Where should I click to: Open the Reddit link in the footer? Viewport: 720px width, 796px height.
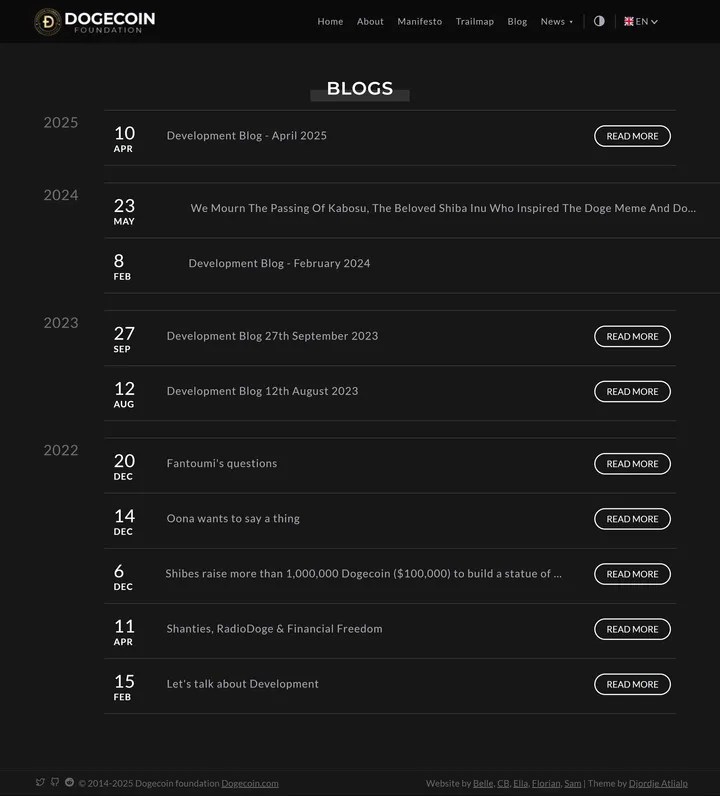[69, 782]
